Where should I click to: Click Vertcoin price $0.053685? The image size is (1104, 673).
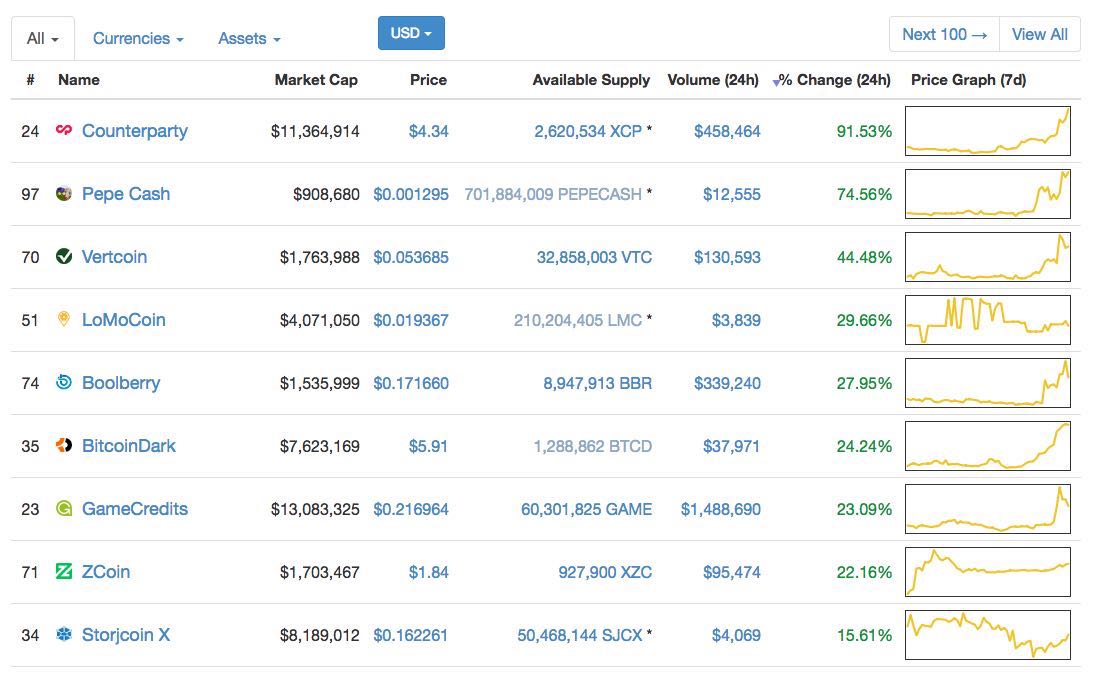click(410, 258)
